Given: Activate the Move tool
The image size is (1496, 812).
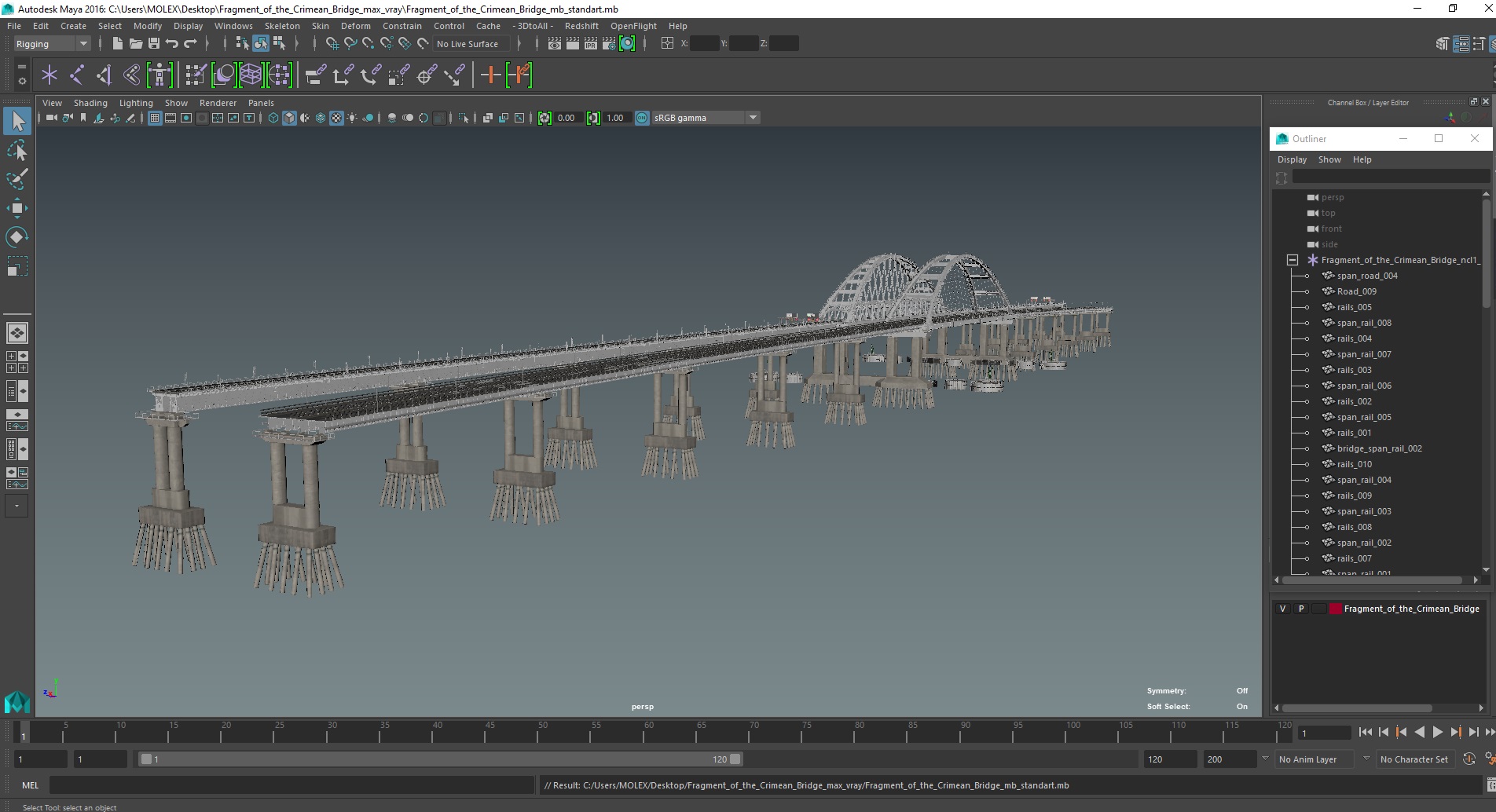Looking at the screenshot, I should 17,208.
